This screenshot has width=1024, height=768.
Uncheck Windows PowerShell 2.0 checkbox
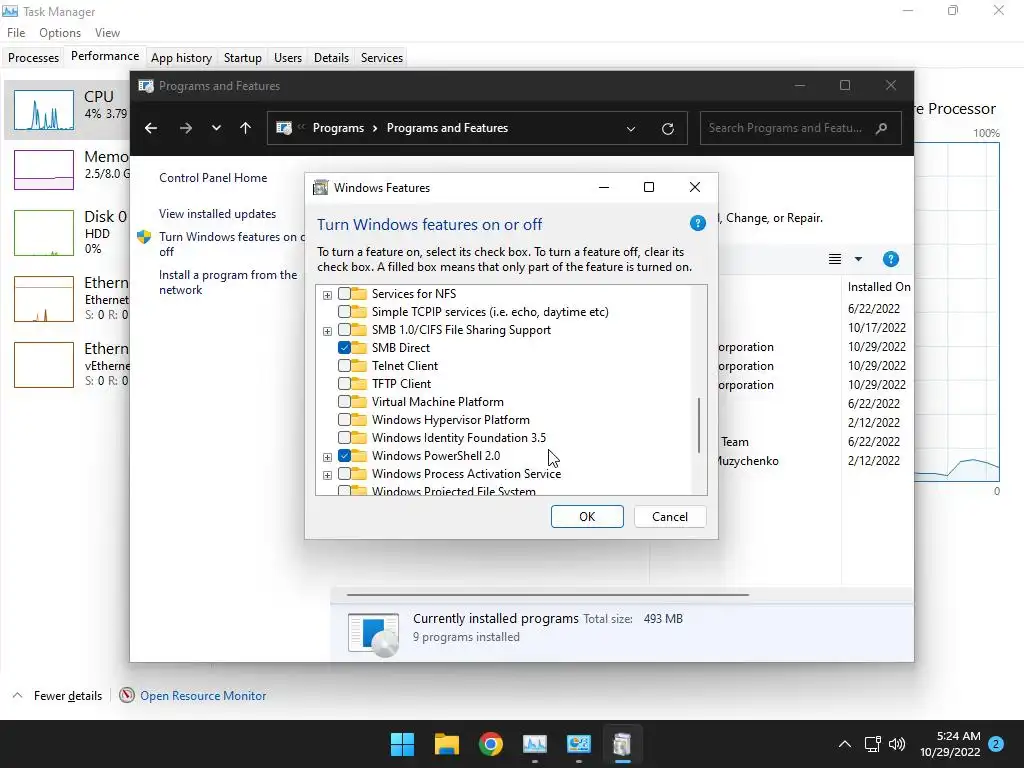click(344, 456)
